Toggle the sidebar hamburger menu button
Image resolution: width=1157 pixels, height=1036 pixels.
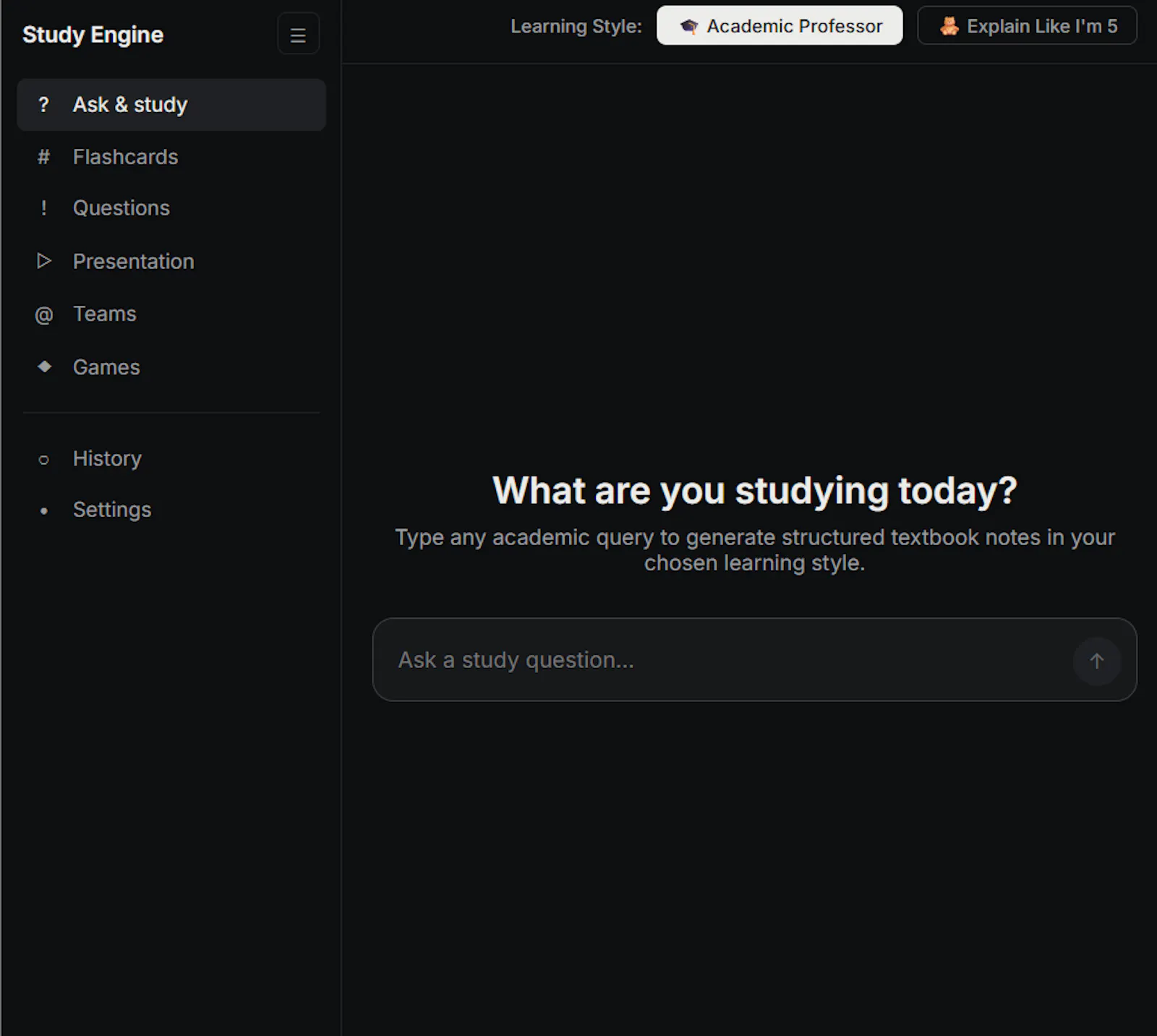[298, 34]
